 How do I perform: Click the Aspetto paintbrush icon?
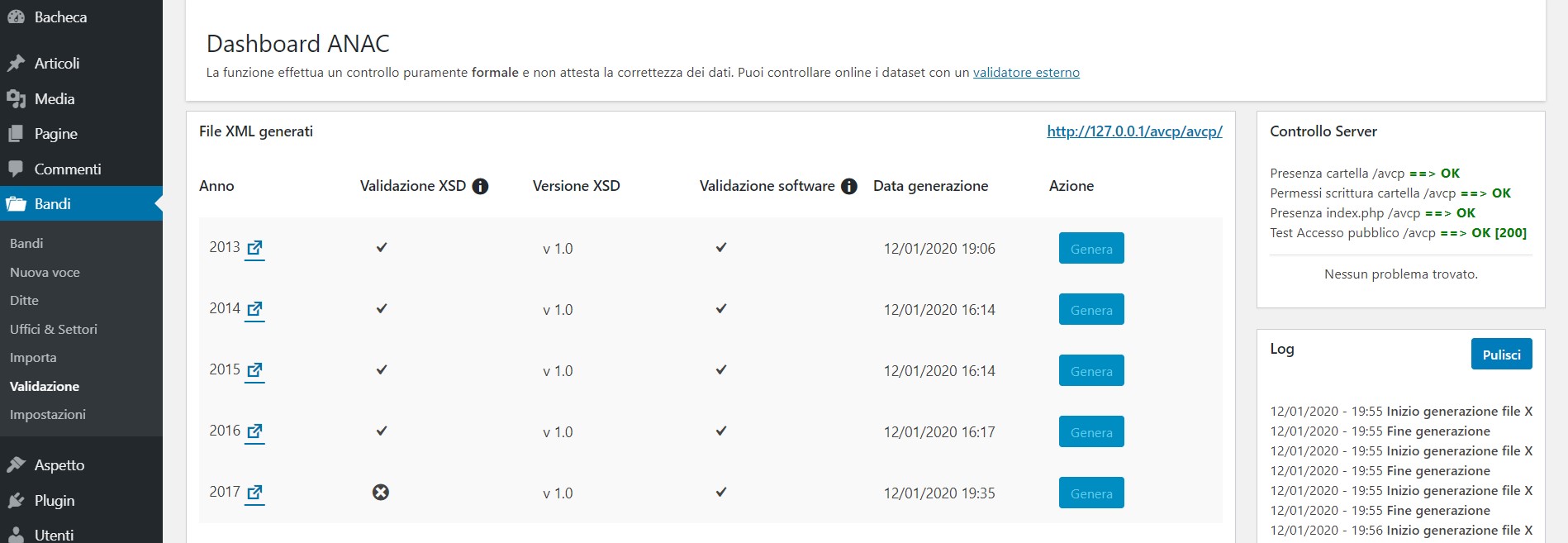point(16,465)
